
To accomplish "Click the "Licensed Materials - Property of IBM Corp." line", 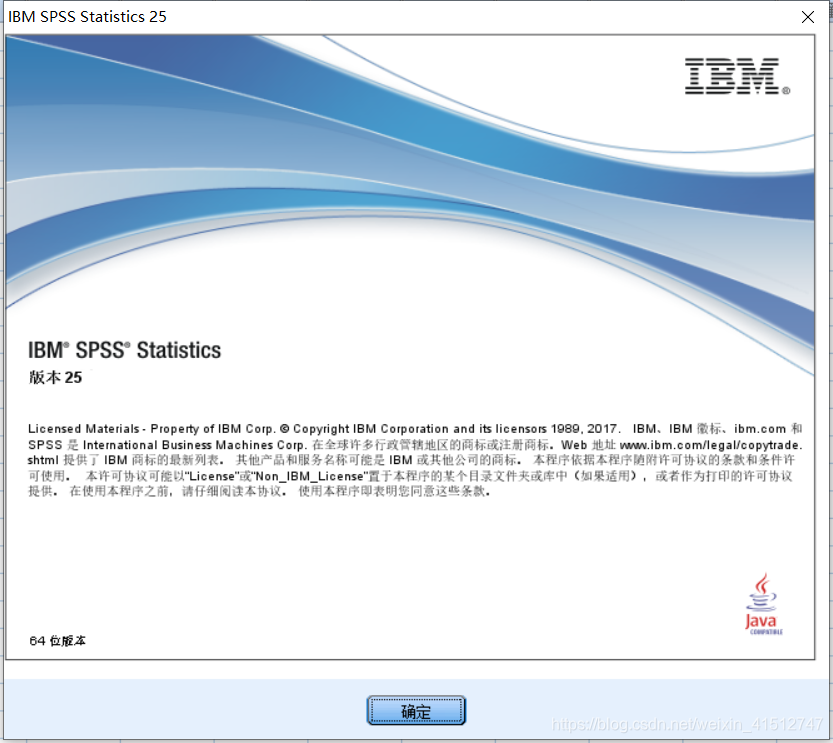I will (152, 429).
